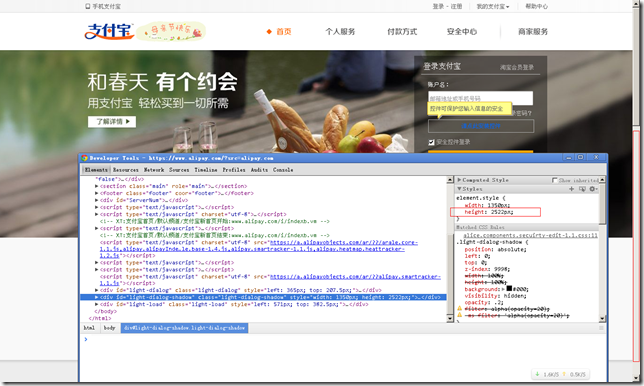This screenshot has width=644, height=386.
Task: Click the 个人服务 navigation item
Action: 340,32
